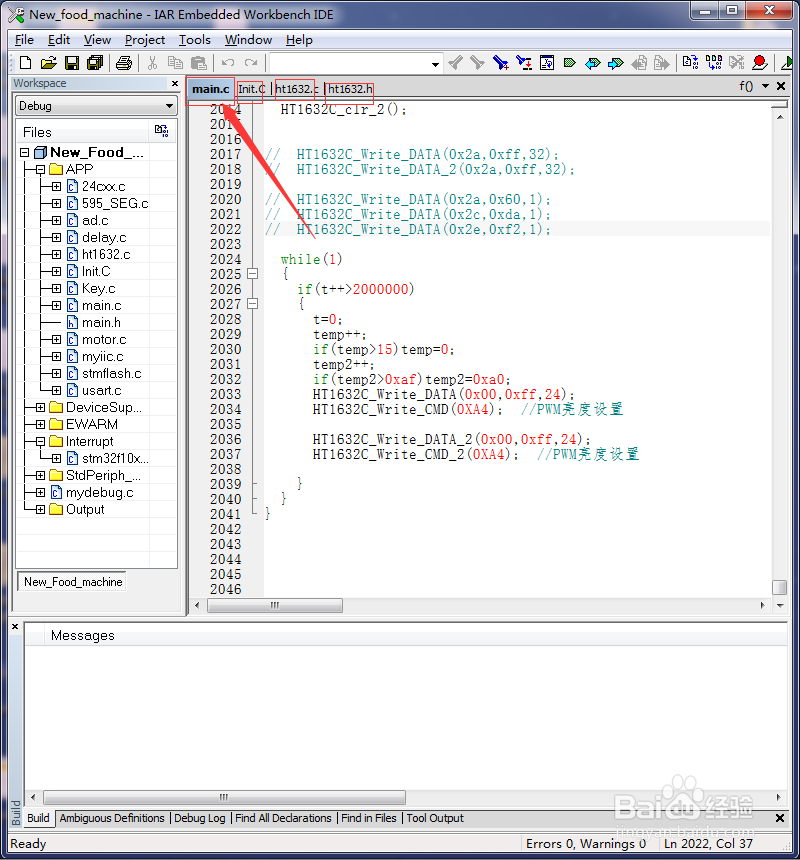Print the document with the printer icon

coord(124,63)
